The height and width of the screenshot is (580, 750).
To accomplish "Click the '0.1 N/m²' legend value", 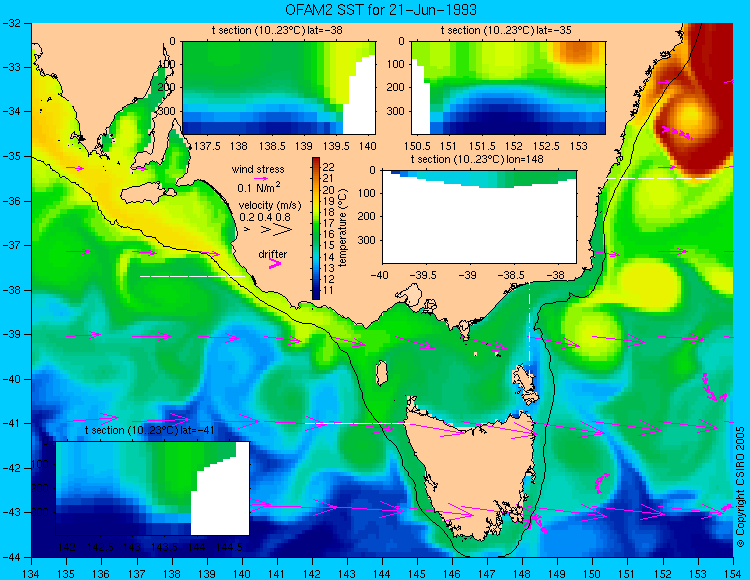I will [x=259, y=187].
